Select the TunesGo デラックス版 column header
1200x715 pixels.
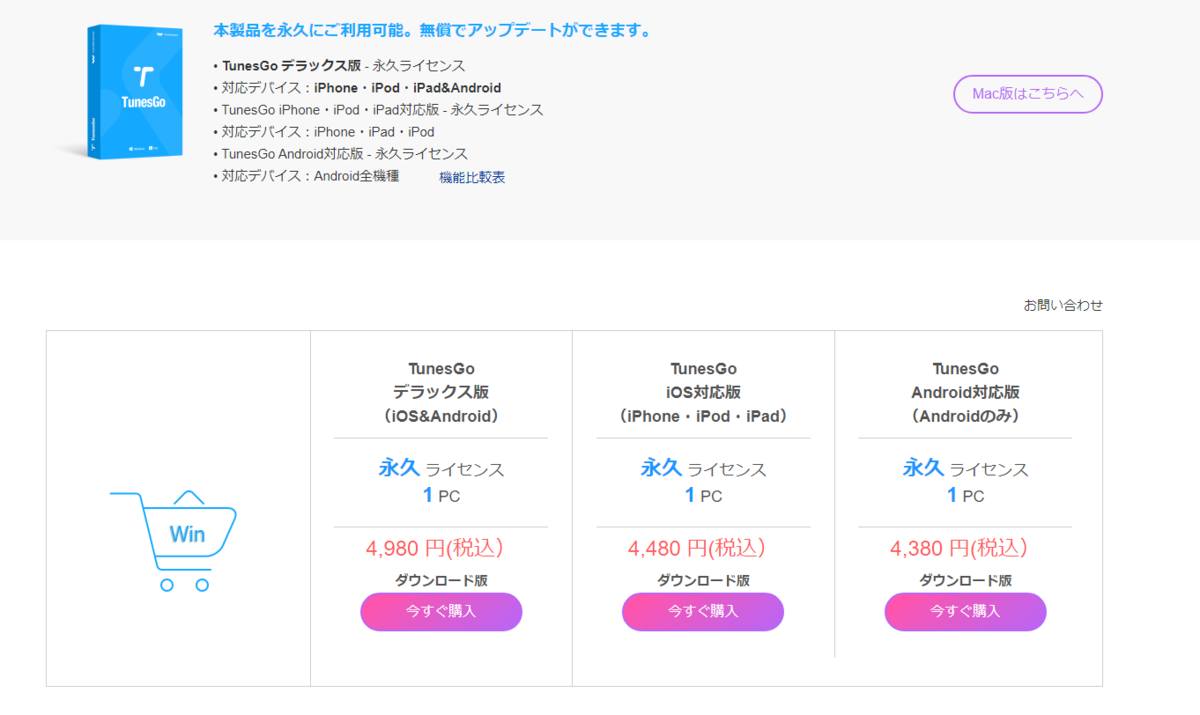coord(440,392)
